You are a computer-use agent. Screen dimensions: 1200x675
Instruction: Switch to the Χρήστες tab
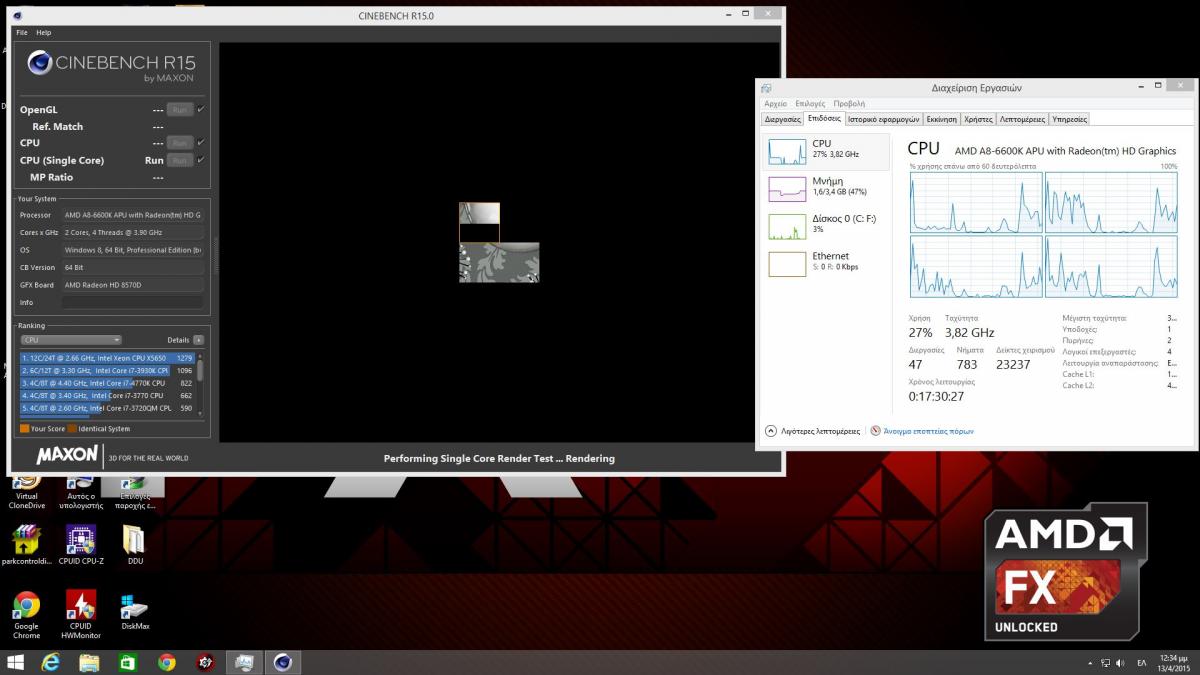pyautogui.click(x=978, y=119)
